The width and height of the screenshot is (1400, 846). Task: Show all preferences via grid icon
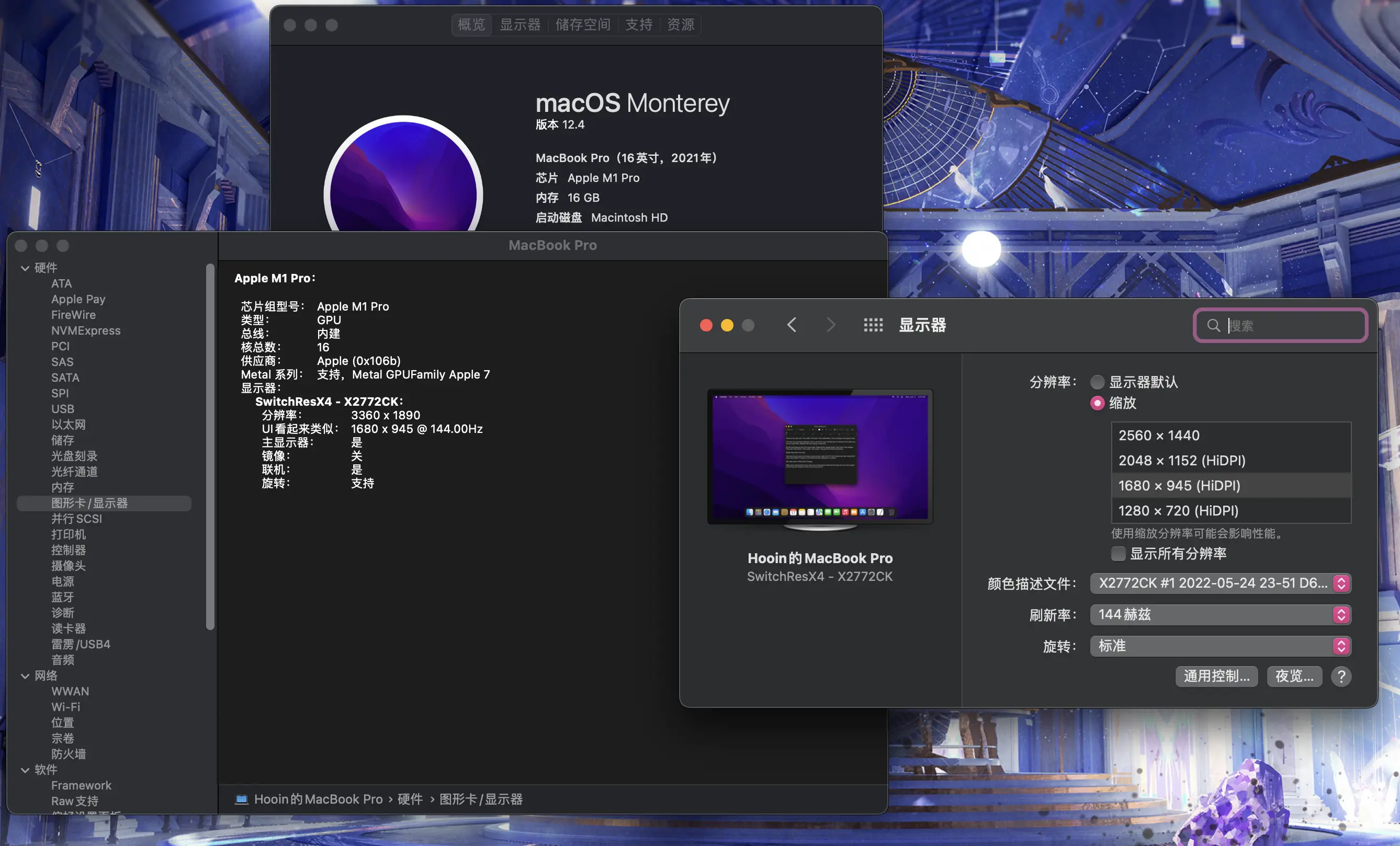873,325
